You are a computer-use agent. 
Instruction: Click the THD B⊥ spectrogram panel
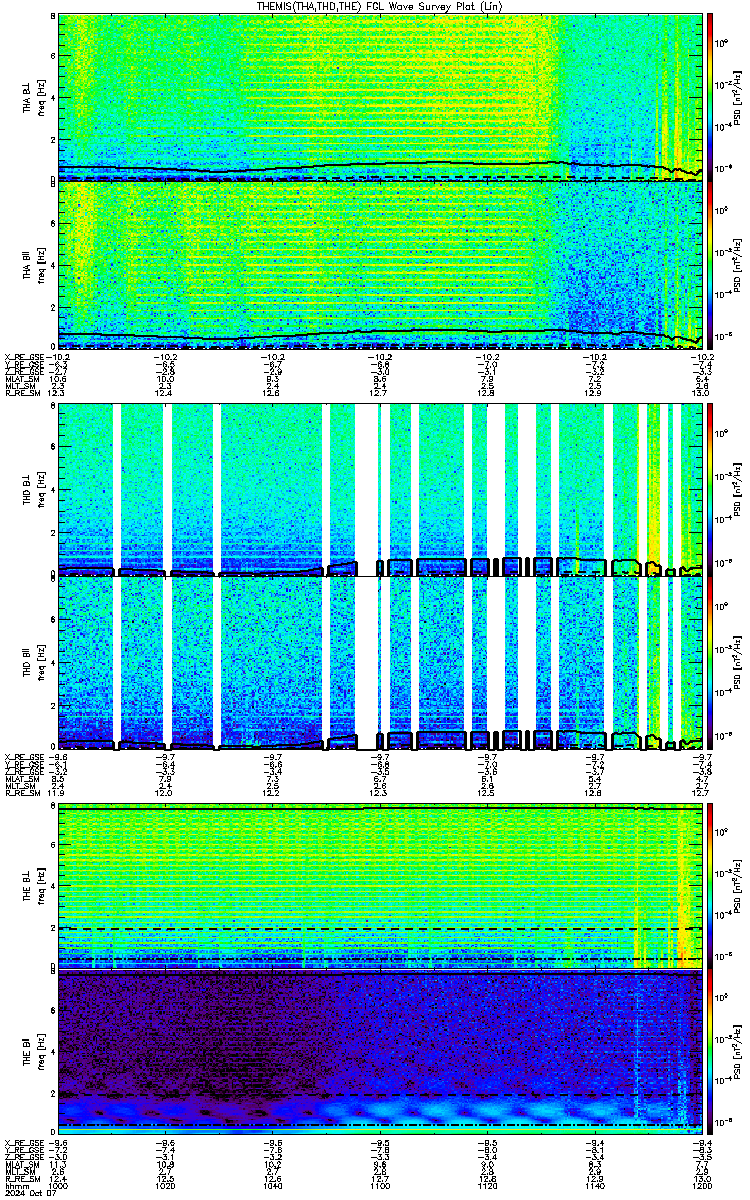[380, 489]
